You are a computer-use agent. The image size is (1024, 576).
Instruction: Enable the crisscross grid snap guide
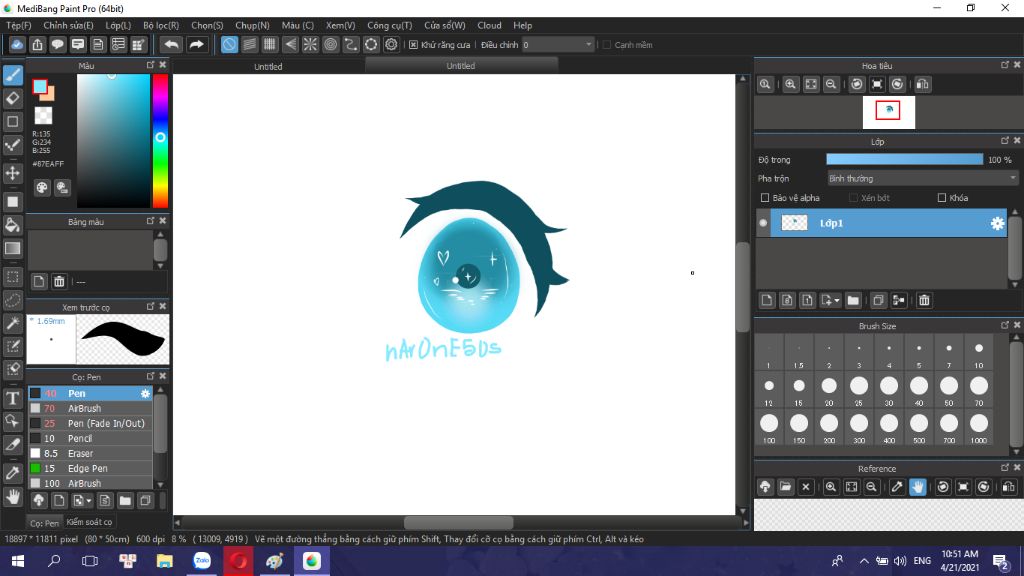(270, 44)
